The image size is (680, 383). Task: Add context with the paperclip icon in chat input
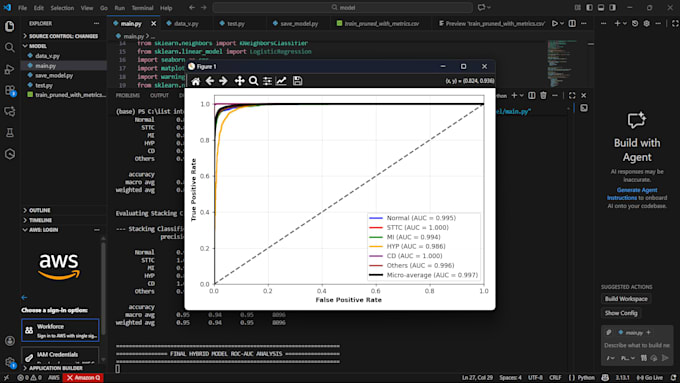(608, 332)
